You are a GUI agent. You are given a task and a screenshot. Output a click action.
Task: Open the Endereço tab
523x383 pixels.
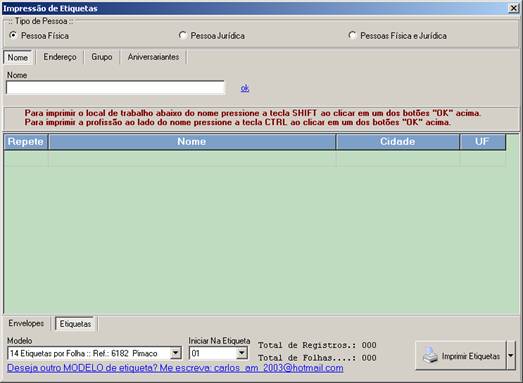(60, 57)
